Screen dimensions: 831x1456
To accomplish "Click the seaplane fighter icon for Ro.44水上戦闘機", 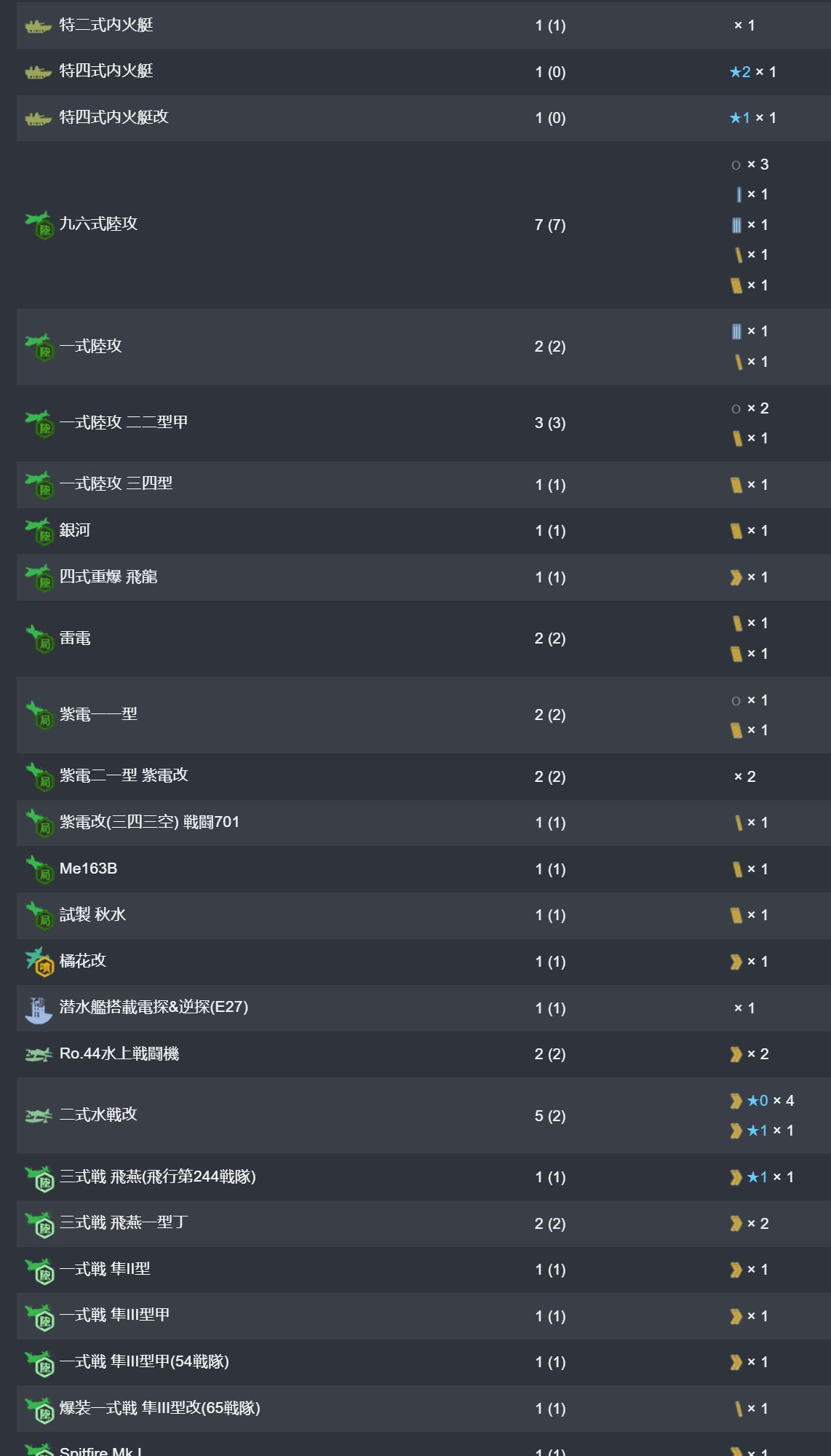I will 39,1055.
